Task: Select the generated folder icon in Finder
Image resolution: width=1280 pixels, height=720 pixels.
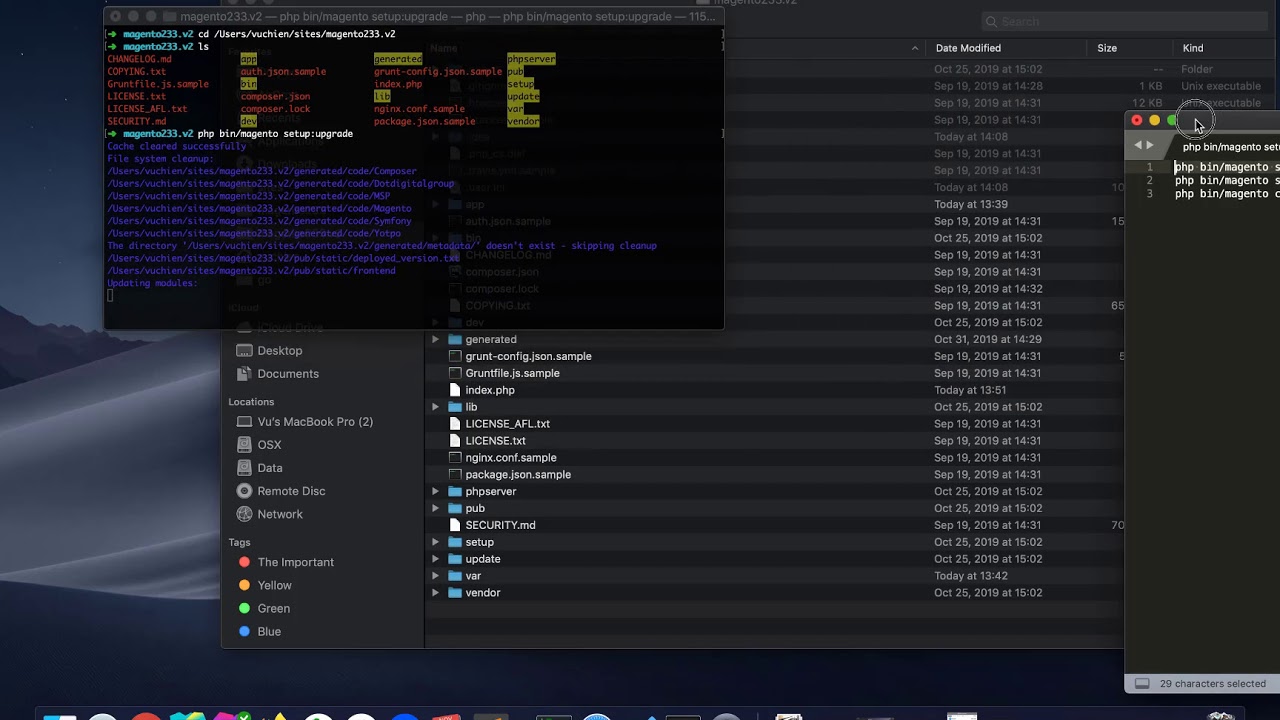Action: coord(455,340)
